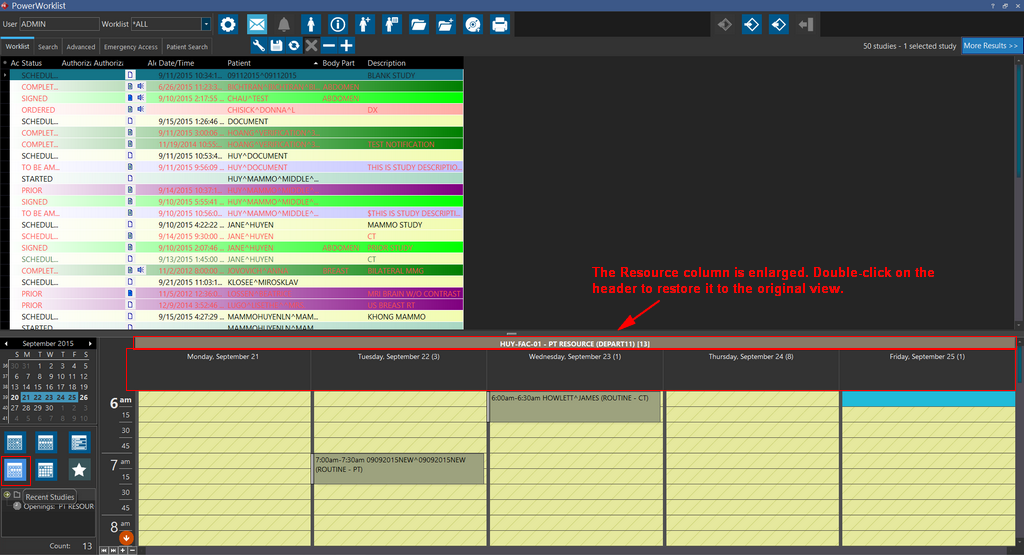Click the info circle icon

(338, 23)
